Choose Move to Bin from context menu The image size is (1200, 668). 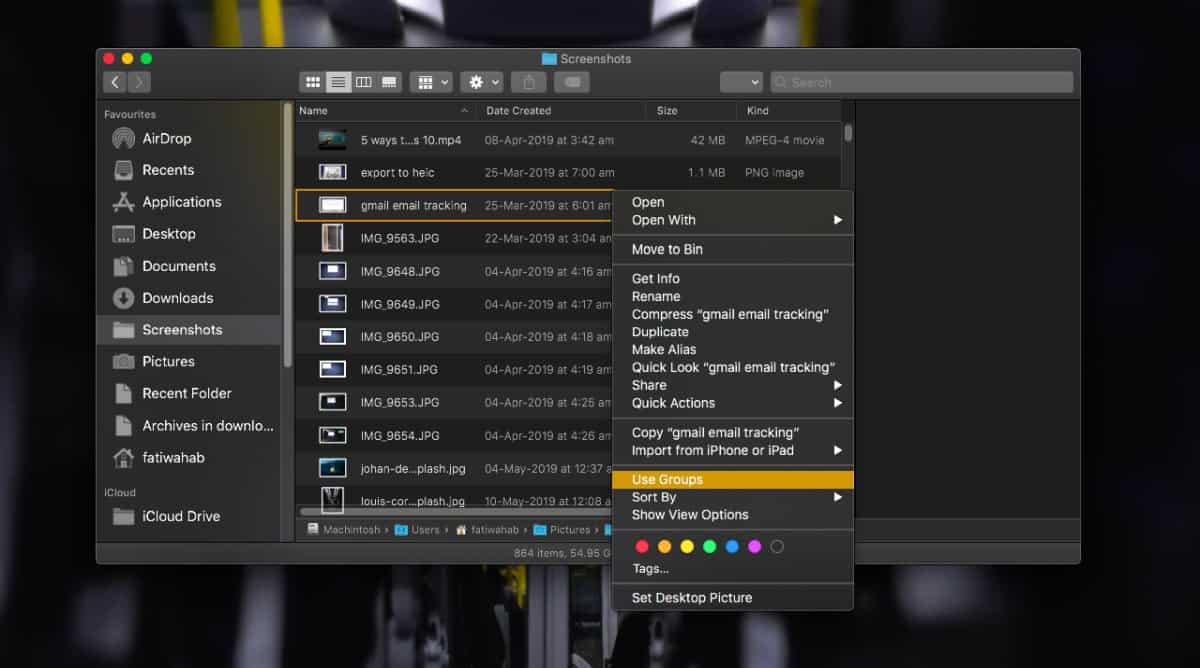tap(667, 250)
